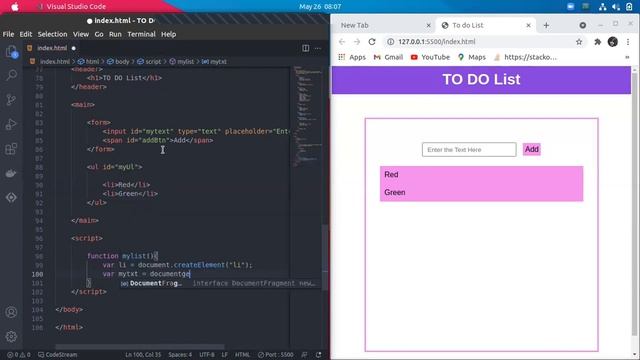Open the Run and Debug view

[x=11, y=124]
